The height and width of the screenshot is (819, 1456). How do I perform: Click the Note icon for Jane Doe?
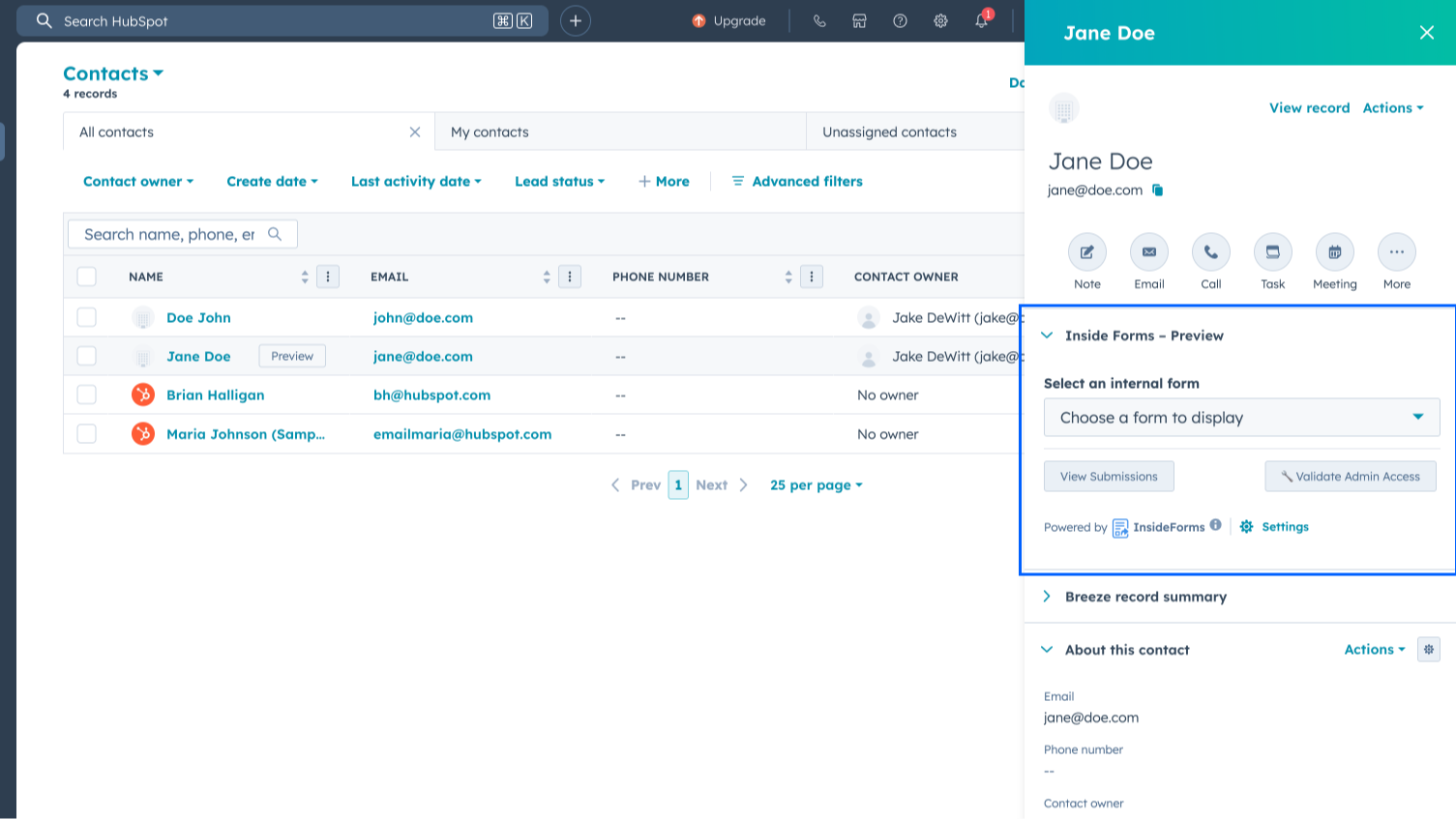point(1086,252)
